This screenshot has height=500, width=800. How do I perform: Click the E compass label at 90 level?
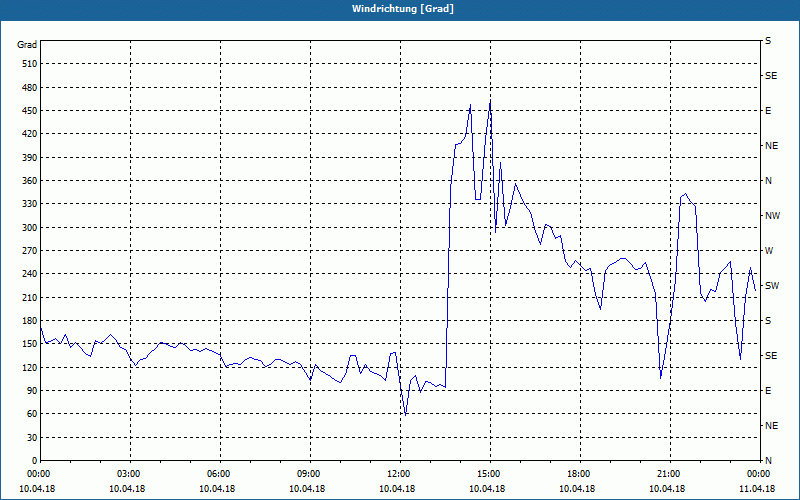(768, 390)
